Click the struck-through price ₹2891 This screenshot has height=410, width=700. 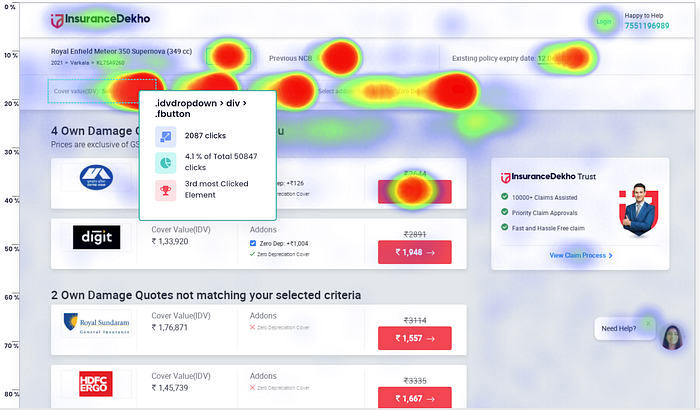tap(415, 234)
